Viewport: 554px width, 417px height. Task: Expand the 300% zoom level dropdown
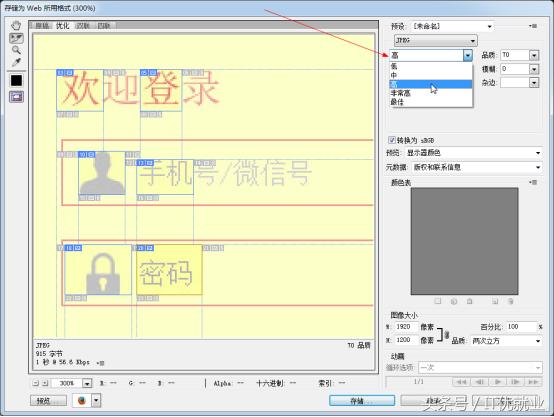(x=87, y=383)
